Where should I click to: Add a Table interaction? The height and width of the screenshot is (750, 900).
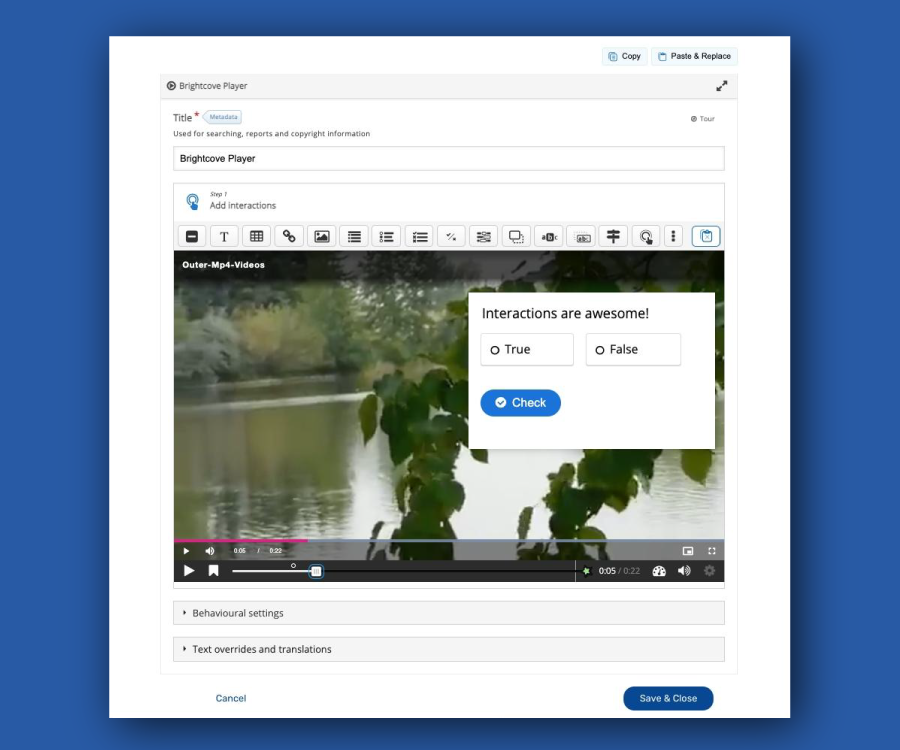pos(256,237)
